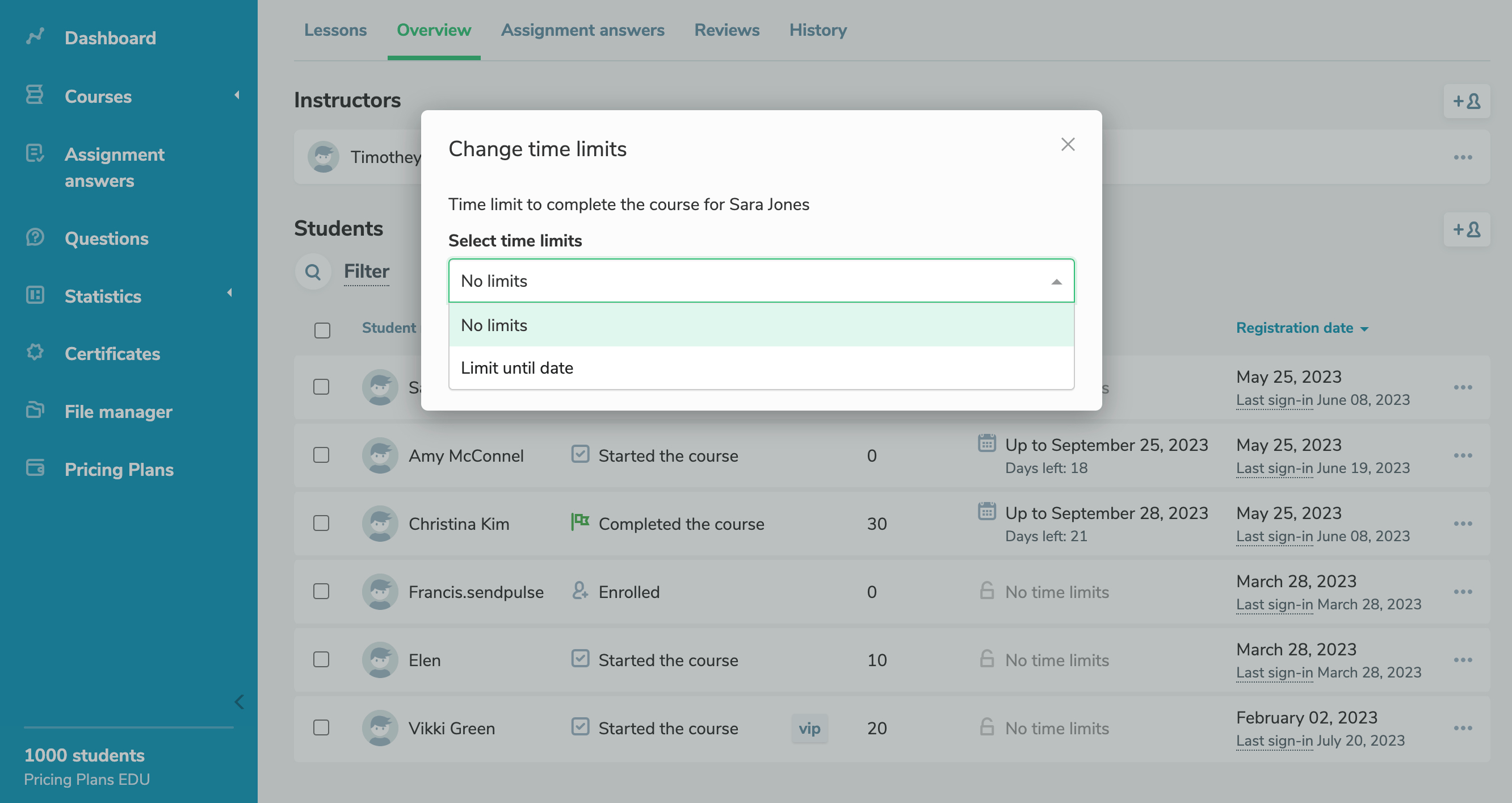Select the Christina Kim row checkbox
Image resolution: width=1512 pixels, height=803 pixels.
321,524
